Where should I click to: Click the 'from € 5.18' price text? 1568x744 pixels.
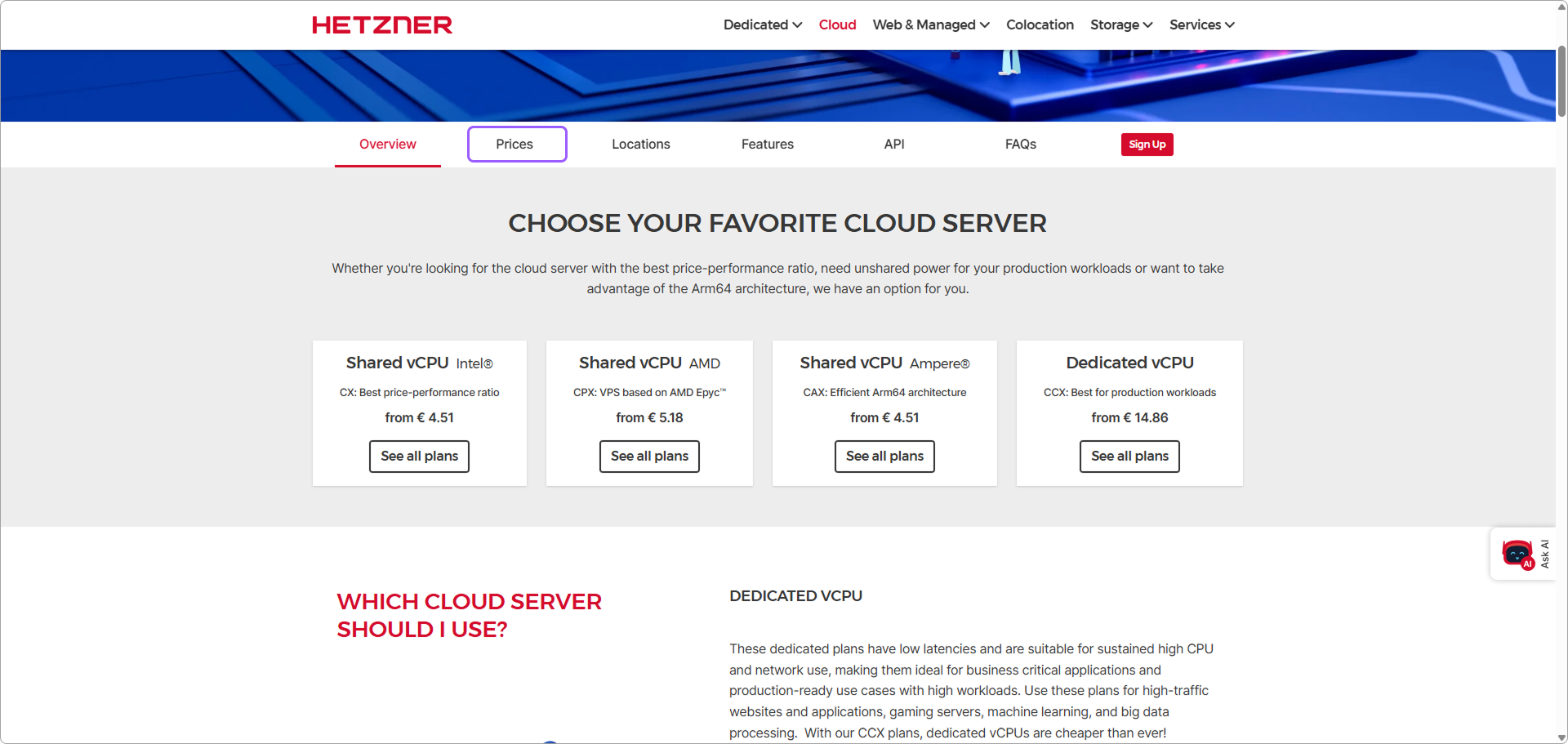[649, 418]
